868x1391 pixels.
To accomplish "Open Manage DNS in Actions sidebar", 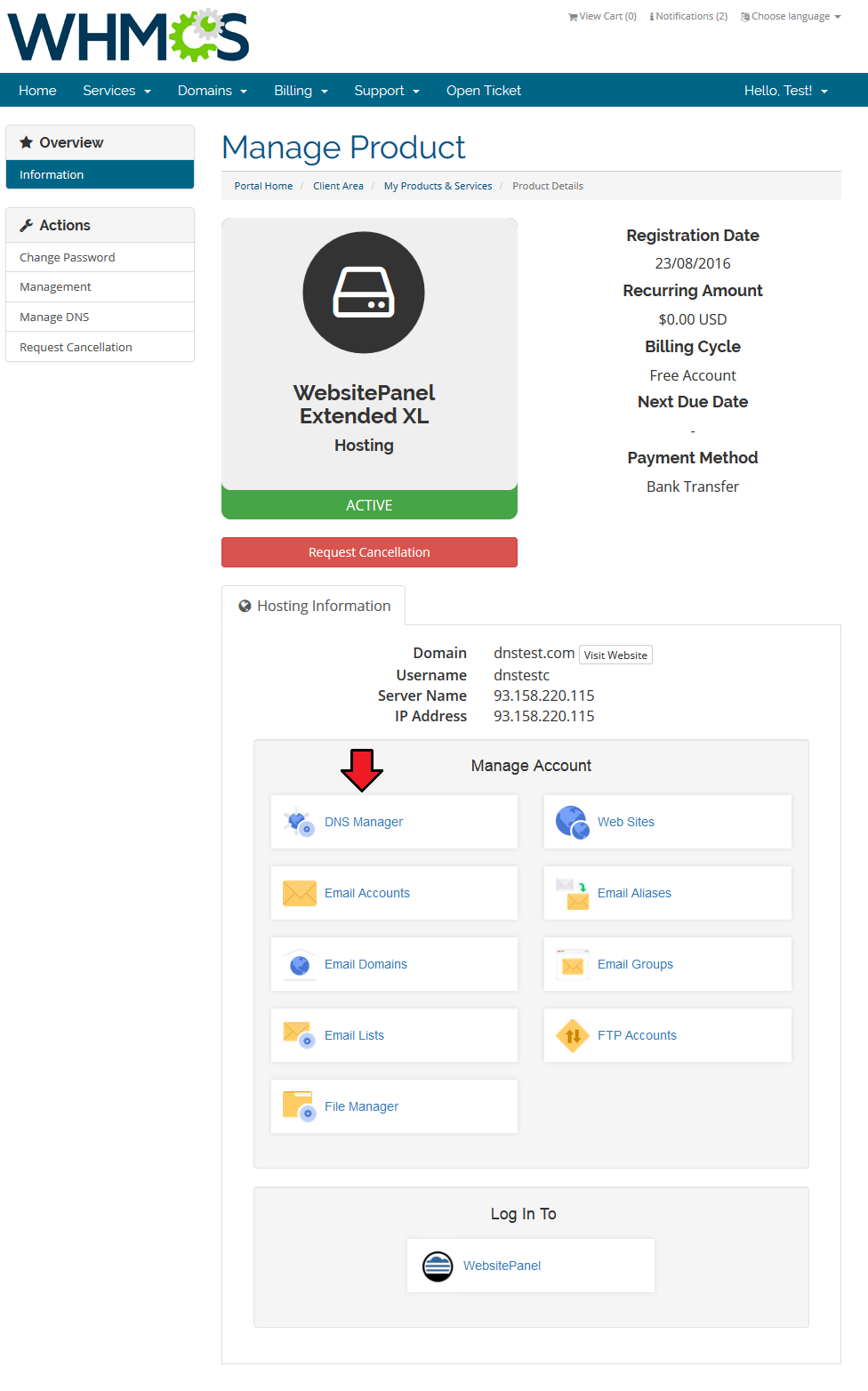I will pos(100,317).
